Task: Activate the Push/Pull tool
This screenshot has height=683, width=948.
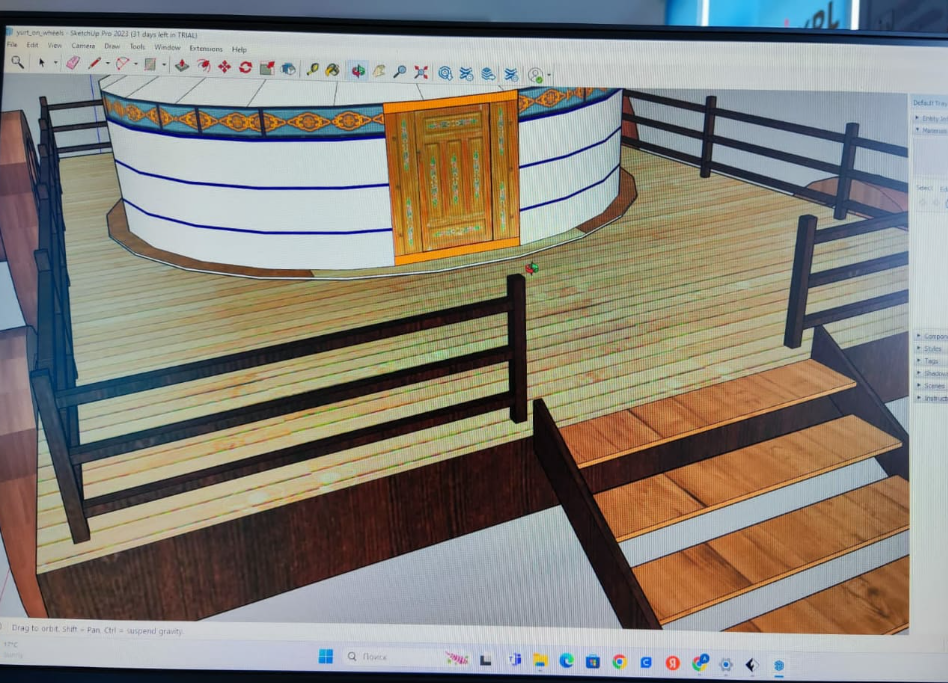Action: tap(182, 65)
